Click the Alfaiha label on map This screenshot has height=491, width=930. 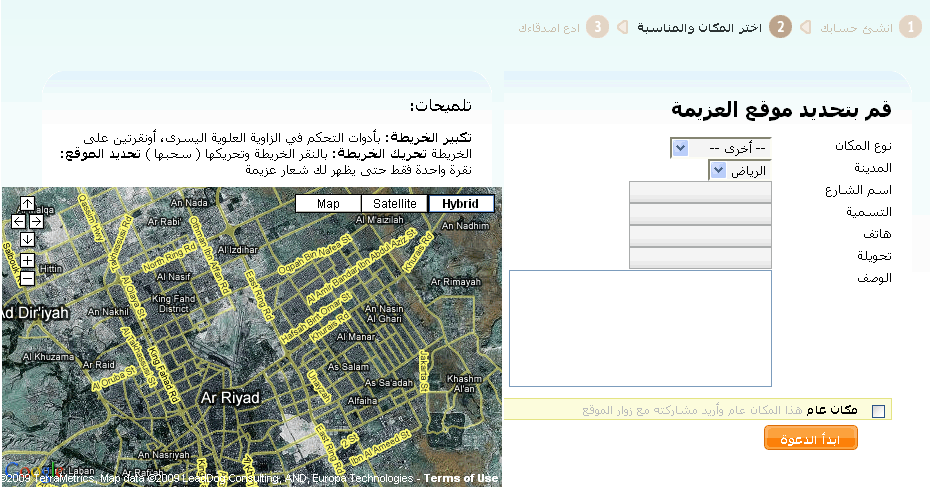(362, 400)
